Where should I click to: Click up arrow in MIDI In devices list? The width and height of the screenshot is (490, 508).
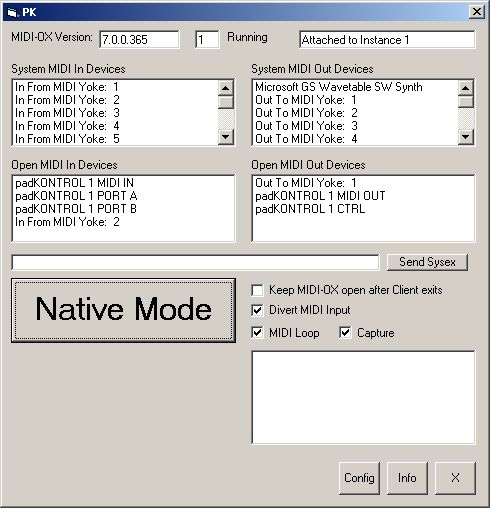coord(226,88)
